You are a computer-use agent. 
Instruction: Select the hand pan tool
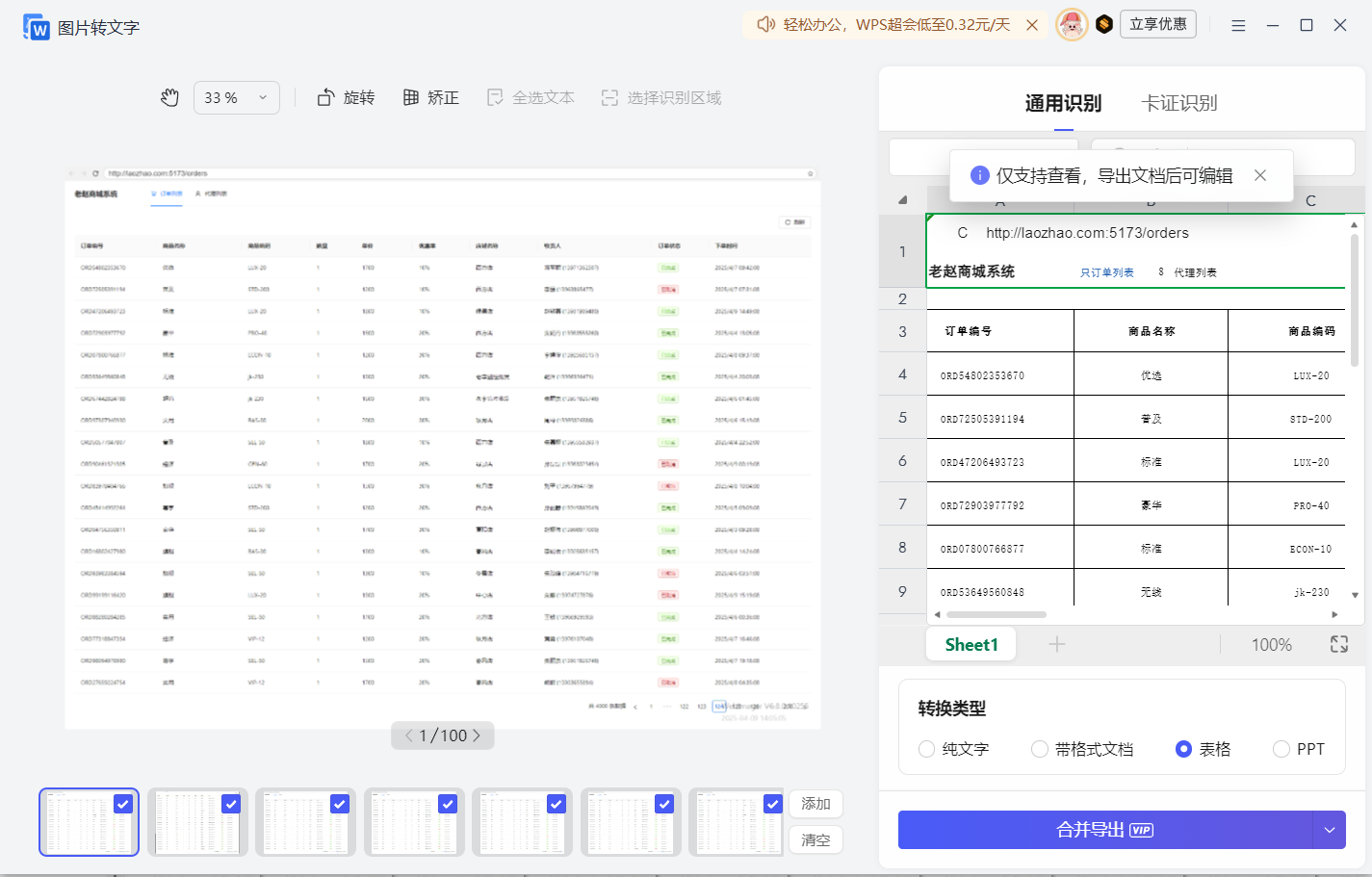(x=169, y=97)
